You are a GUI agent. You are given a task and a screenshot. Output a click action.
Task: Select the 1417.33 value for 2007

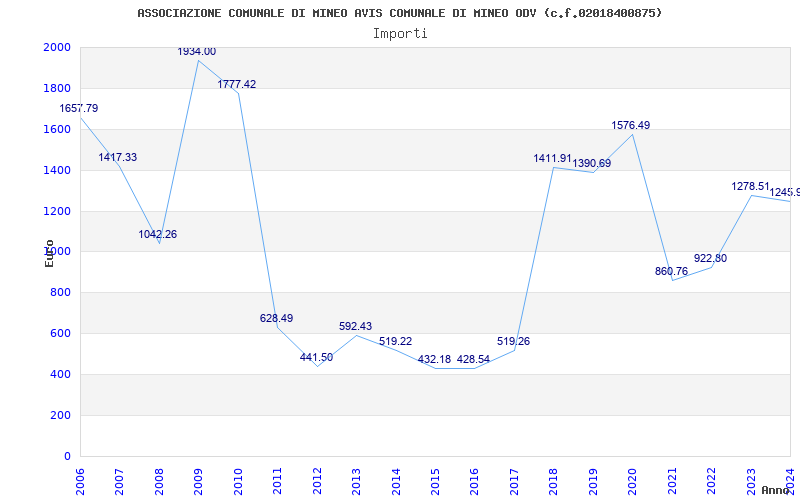click(118, 158)
